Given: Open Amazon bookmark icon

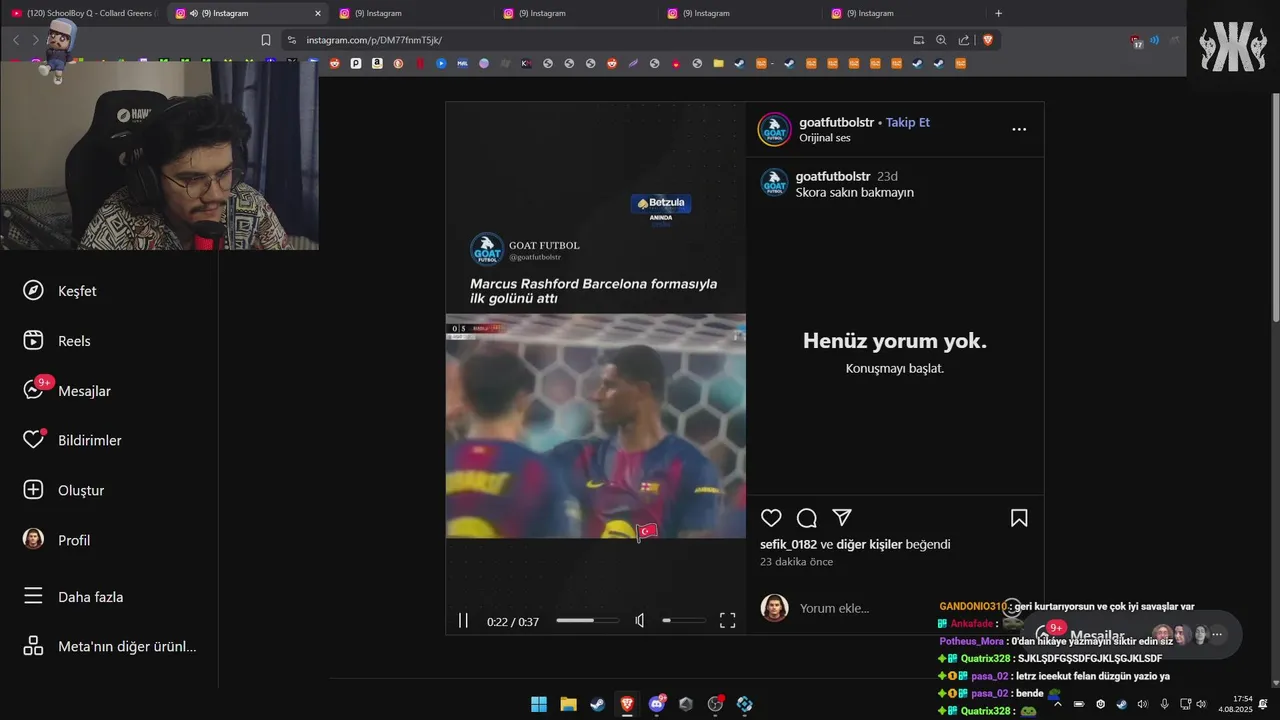Looking at the screenshot, I should click(x=377, y=63).
